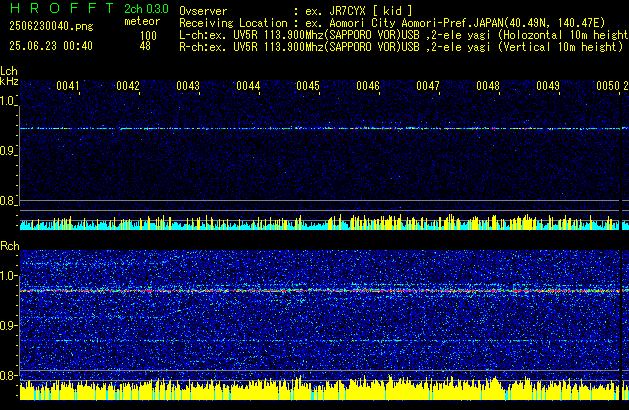629x410 pixels.
Task: Click the 0050 time marker
Action: [608, 86]
